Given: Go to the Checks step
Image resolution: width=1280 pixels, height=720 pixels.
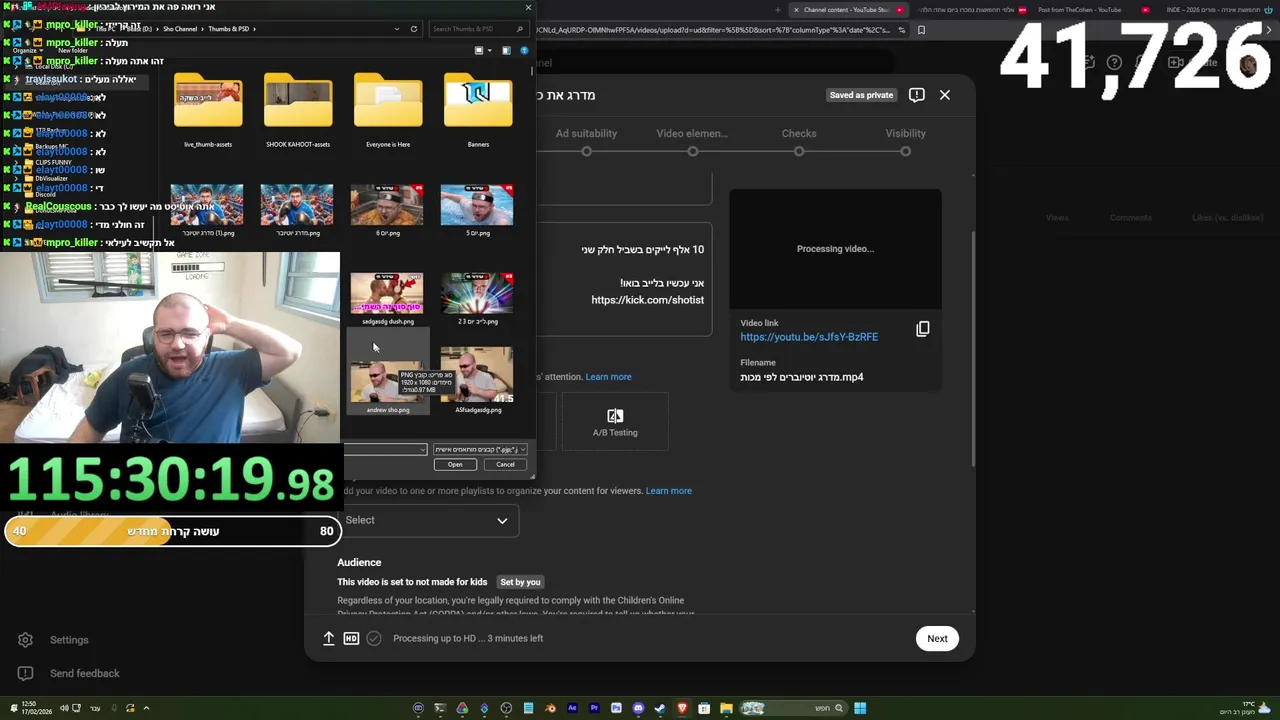Looking at the screenshot, I should click(x=799, y=133).
